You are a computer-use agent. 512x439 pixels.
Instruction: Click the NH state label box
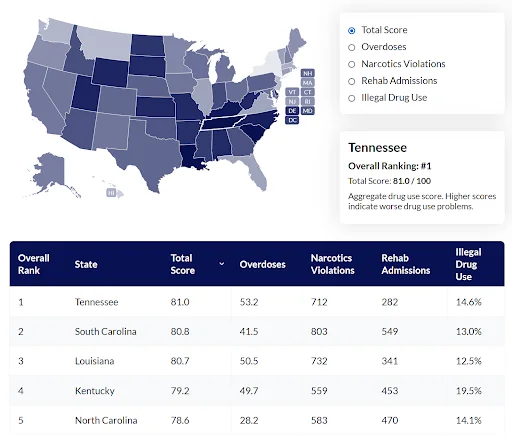click(308, 73)
